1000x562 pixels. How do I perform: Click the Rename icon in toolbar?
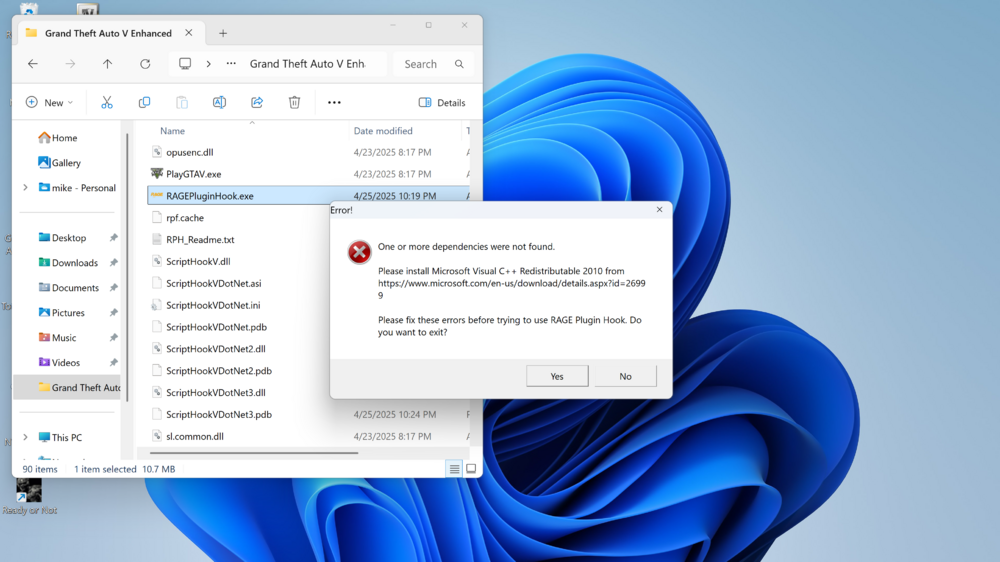[219, 102]
